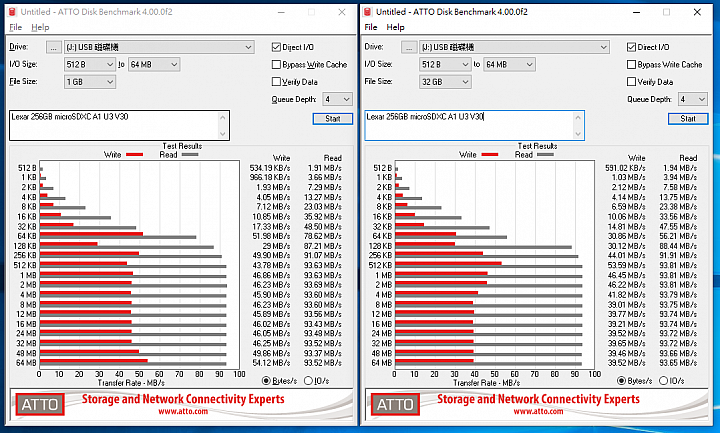Click ATTO app icon in right window title bar
The image size is (720, 433).
pos(368,12)
